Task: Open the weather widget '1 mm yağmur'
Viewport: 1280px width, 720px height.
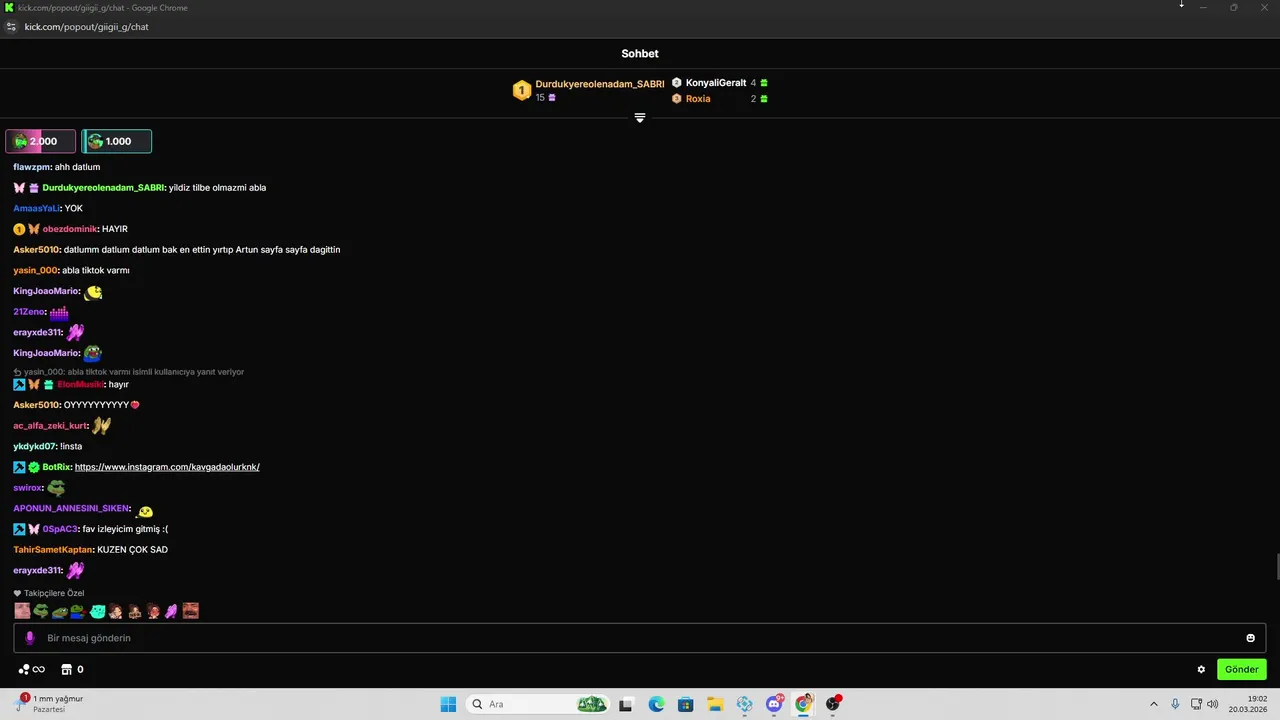Action: [48, 703]
